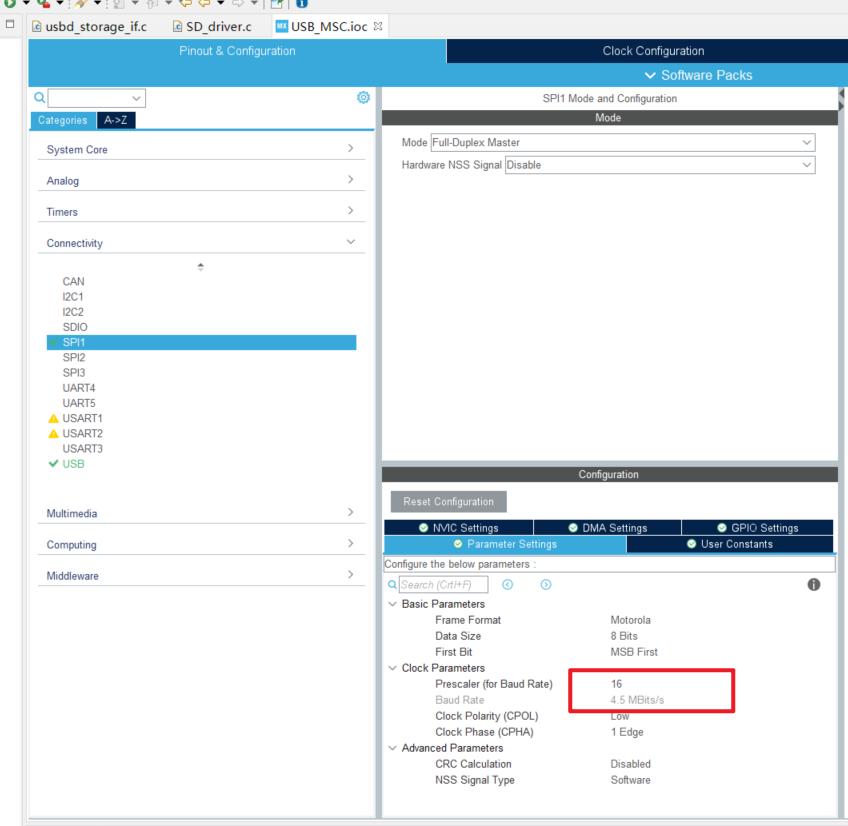This screenshot has width=848, height=826.
Task: Click the MX icon on USB_MSC.ioc tab
Action: (x=282, y=26)
